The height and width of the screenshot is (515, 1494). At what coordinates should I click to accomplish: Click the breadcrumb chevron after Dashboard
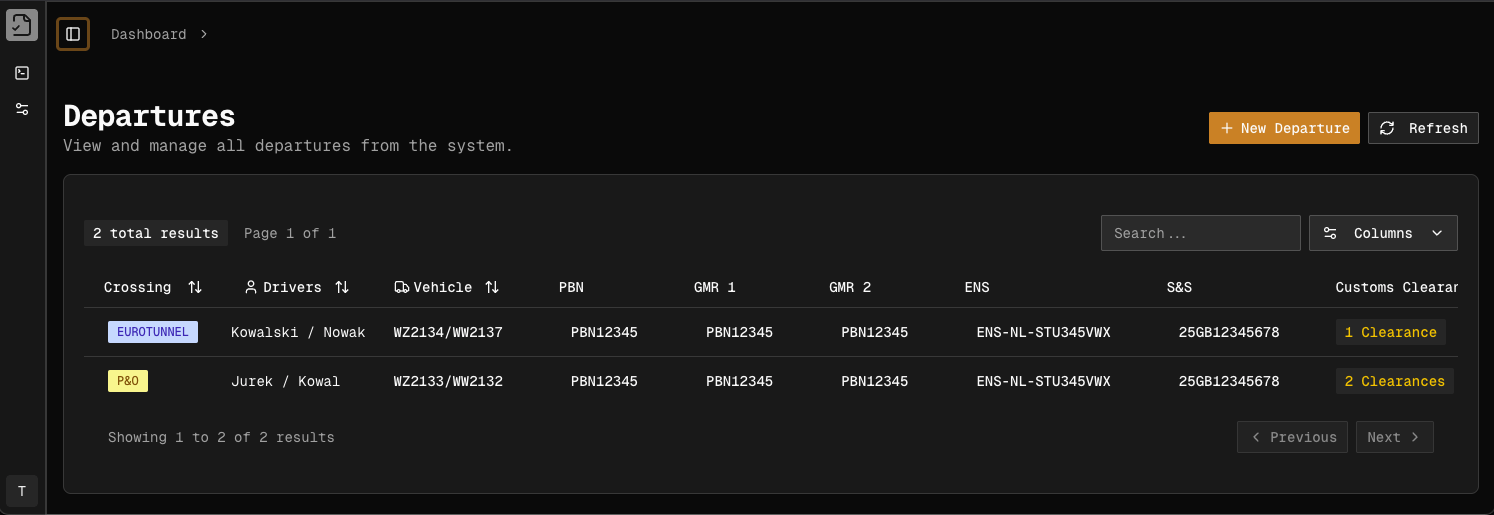(204, 34)
